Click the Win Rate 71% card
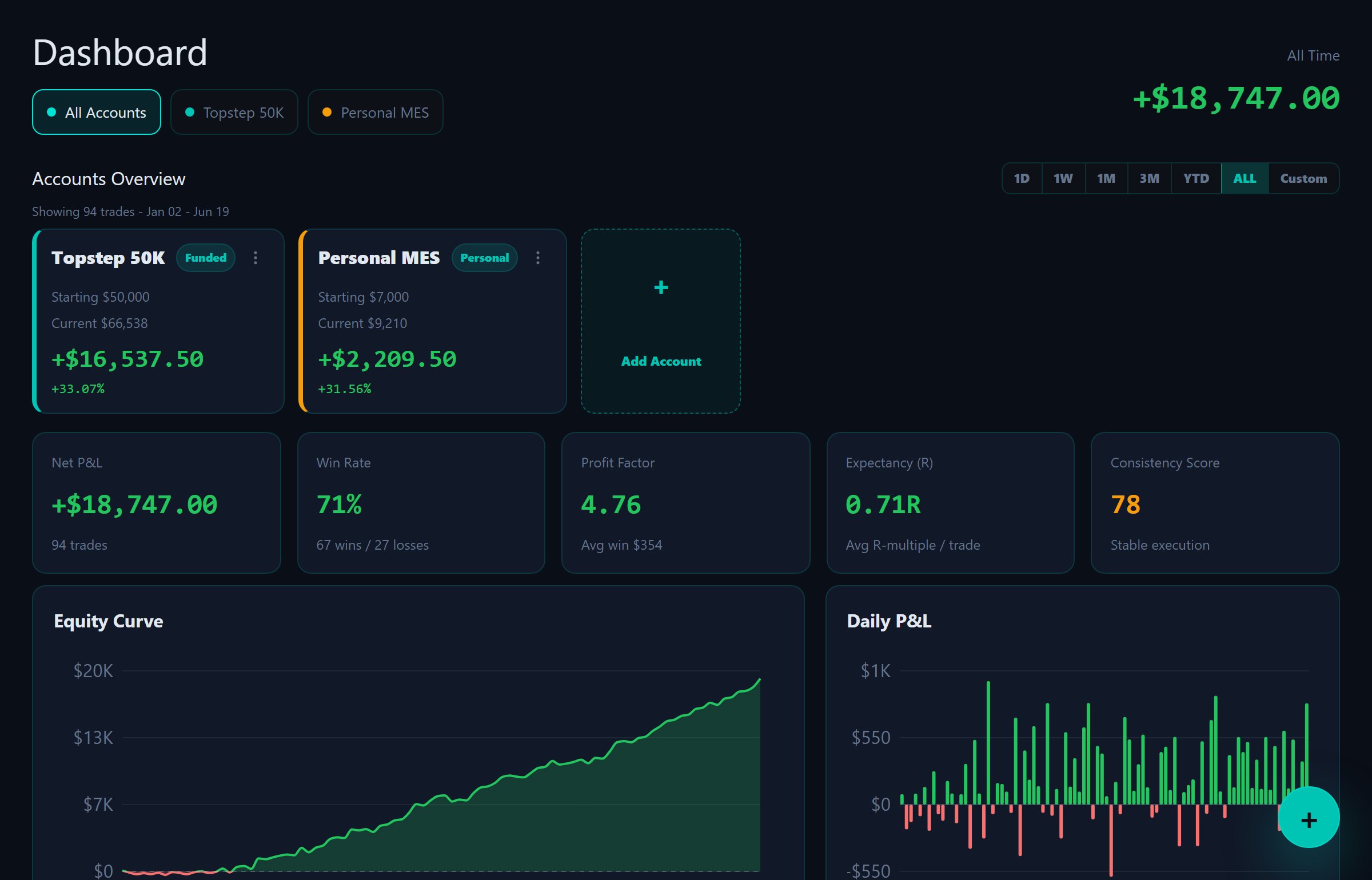 (421, 503)
